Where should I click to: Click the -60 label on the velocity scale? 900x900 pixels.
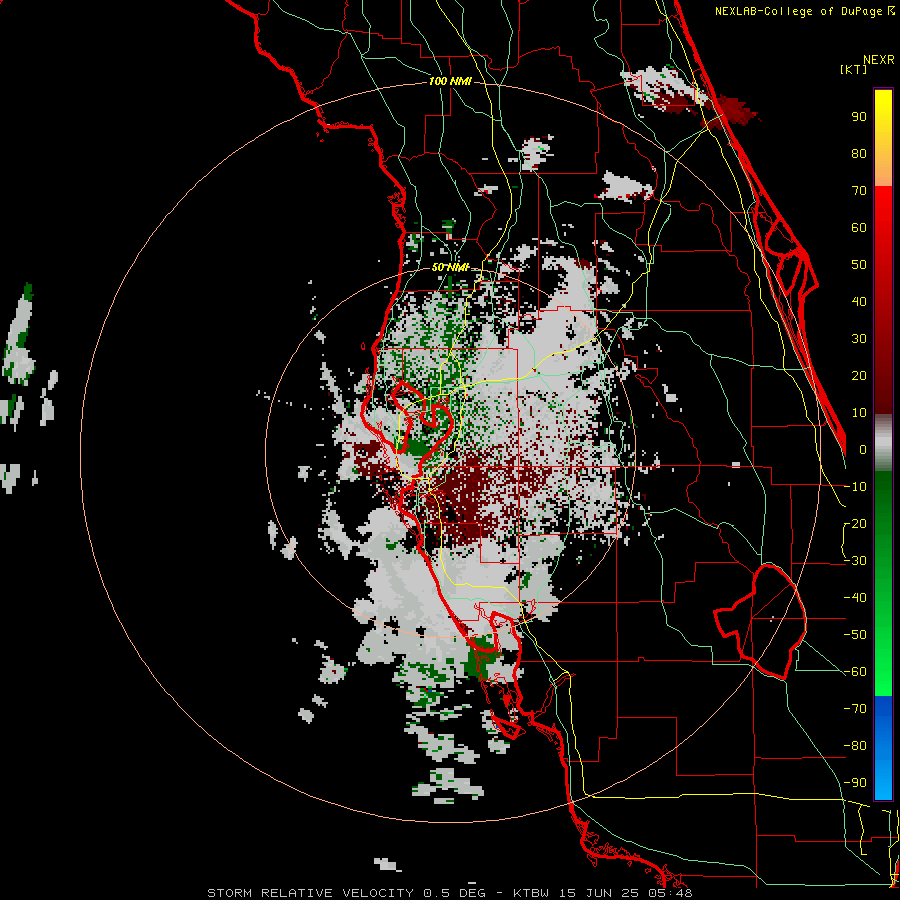[855, 672]
